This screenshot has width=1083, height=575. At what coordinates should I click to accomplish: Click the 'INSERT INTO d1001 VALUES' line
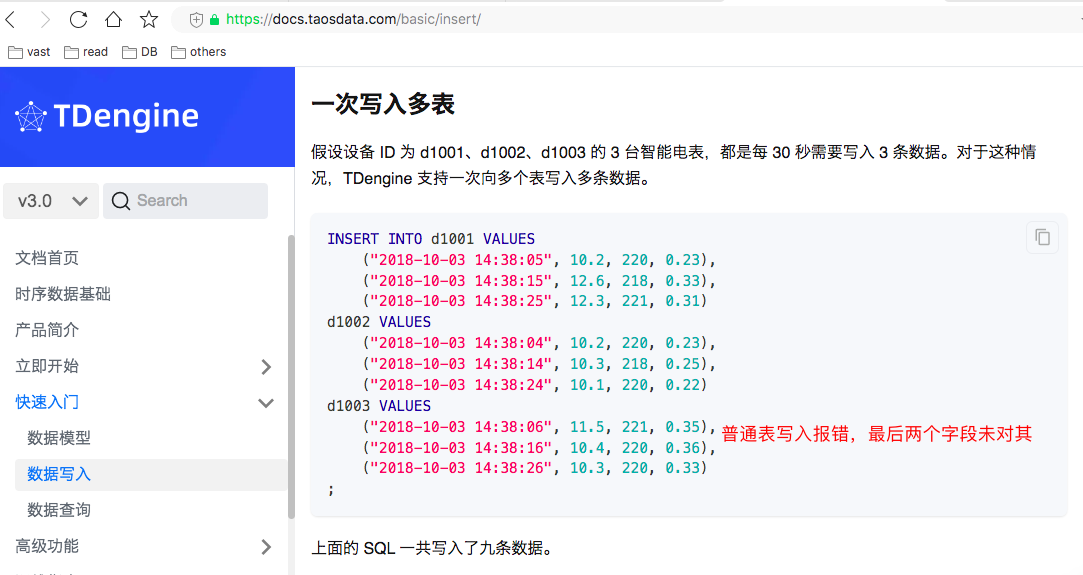click(x=431, y=239)
